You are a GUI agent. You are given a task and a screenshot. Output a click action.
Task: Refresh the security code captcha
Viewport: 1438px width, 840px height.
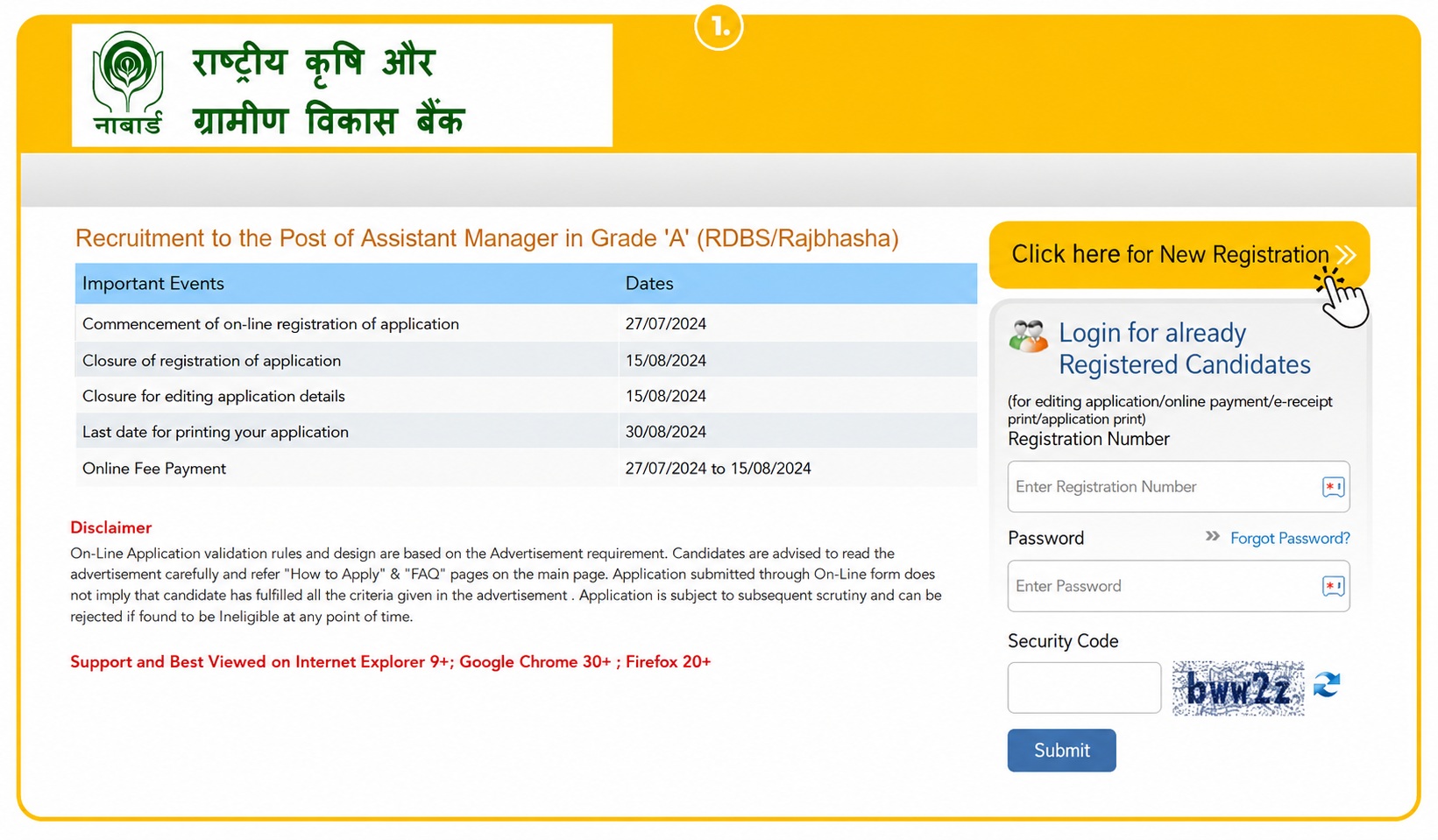pos(1327,684)
